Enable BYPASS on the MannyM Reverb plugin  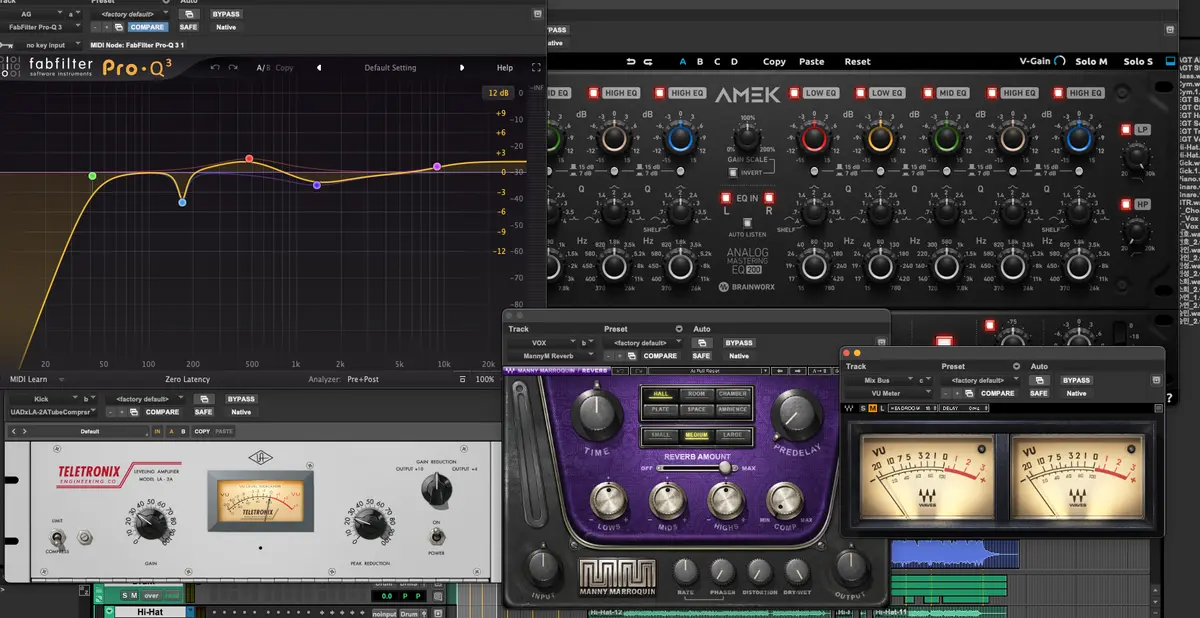[739, 342]
